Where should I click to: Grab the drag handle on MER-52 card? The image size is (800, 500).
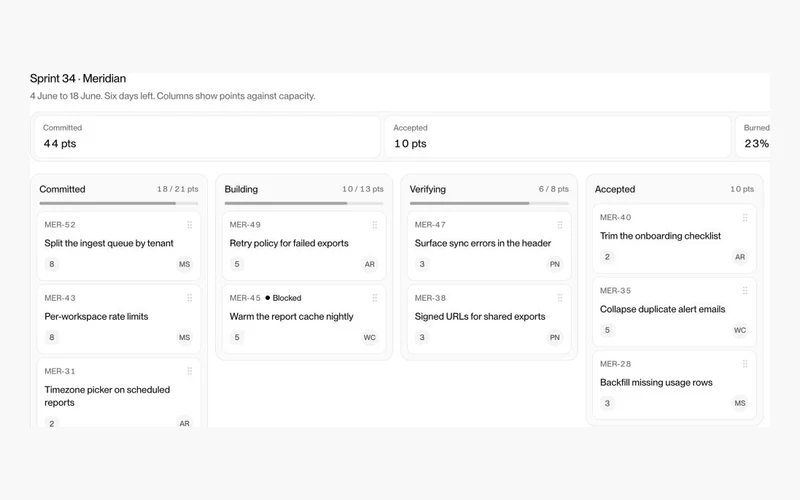189,224
